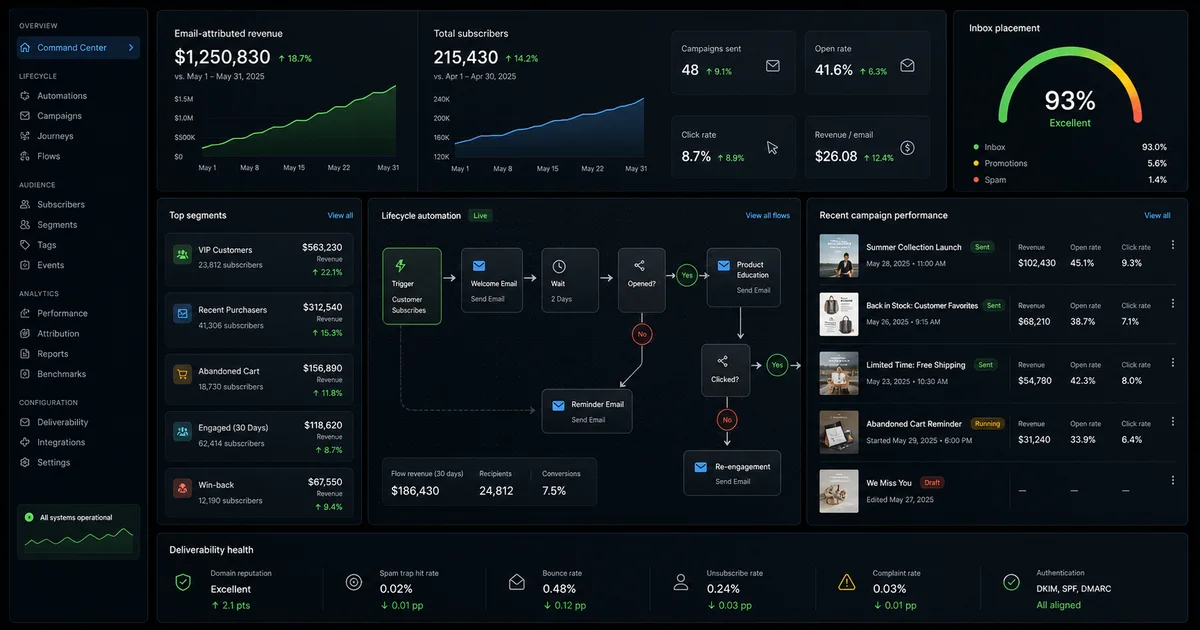Click the Settings gear icon
This screenshot has height=630, width=1200.
pyautogui.click(x=25, y=462)
